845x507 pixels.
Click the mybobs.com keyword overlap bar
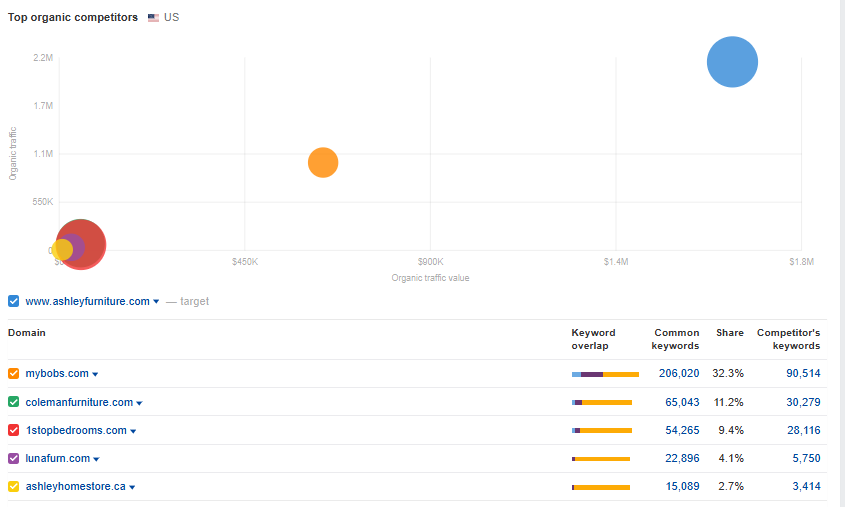pos(605,374)
